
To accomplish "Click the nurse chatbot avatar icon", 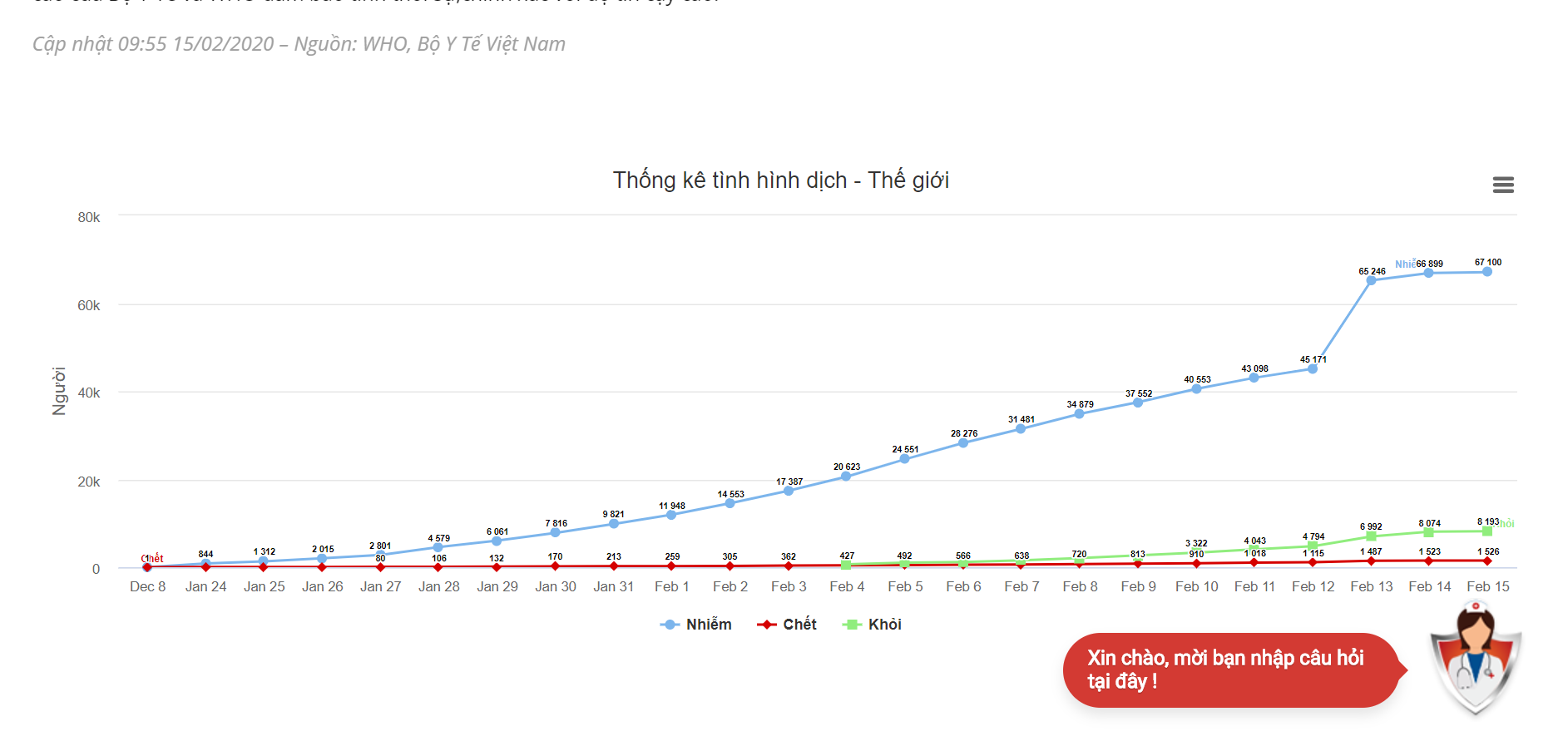I will (x=1475, y=661).
